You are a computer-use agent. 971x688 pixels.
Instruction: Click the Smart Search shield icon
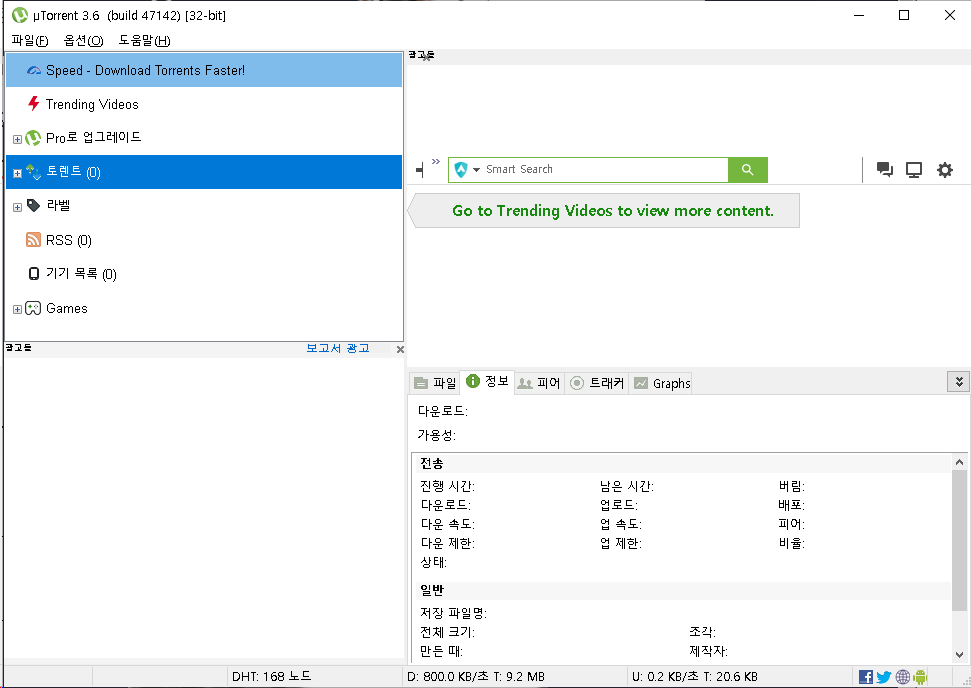pos(461,170)
